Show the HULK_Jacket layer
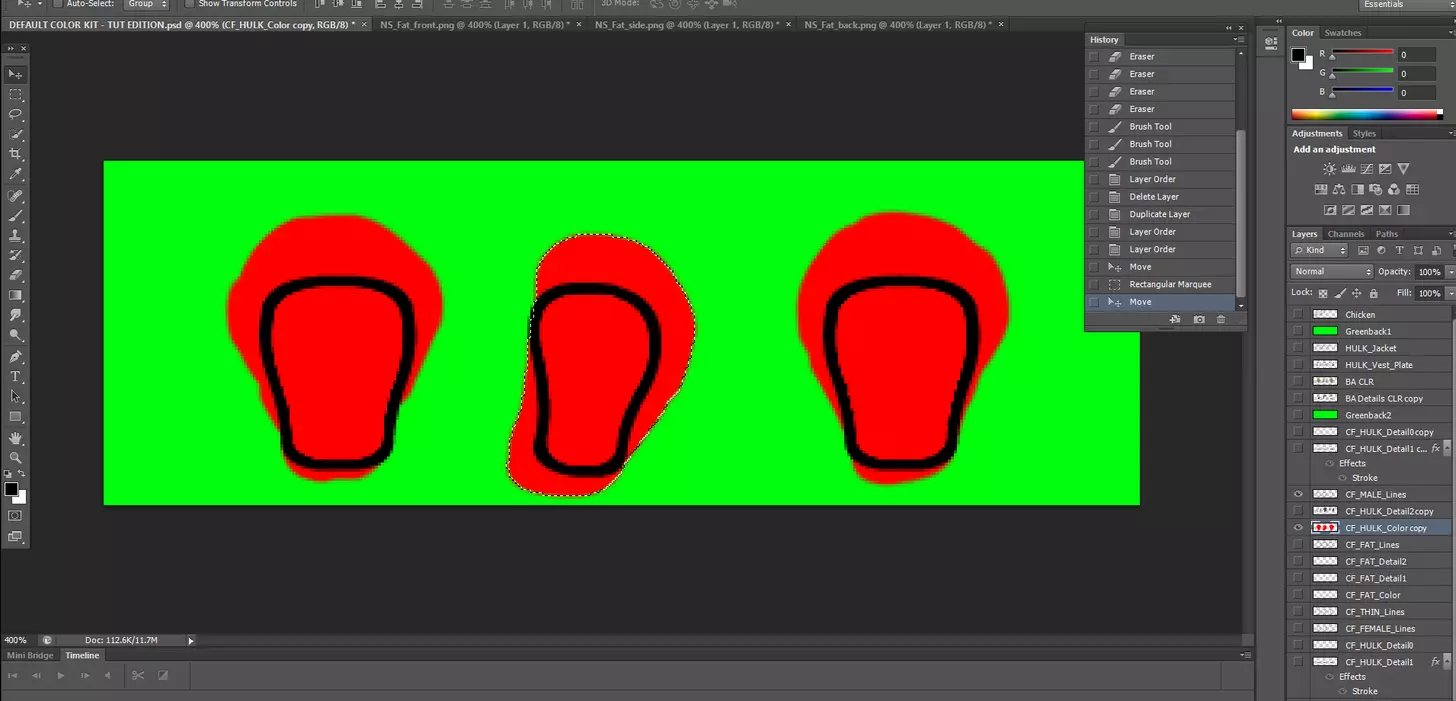 1298,348
